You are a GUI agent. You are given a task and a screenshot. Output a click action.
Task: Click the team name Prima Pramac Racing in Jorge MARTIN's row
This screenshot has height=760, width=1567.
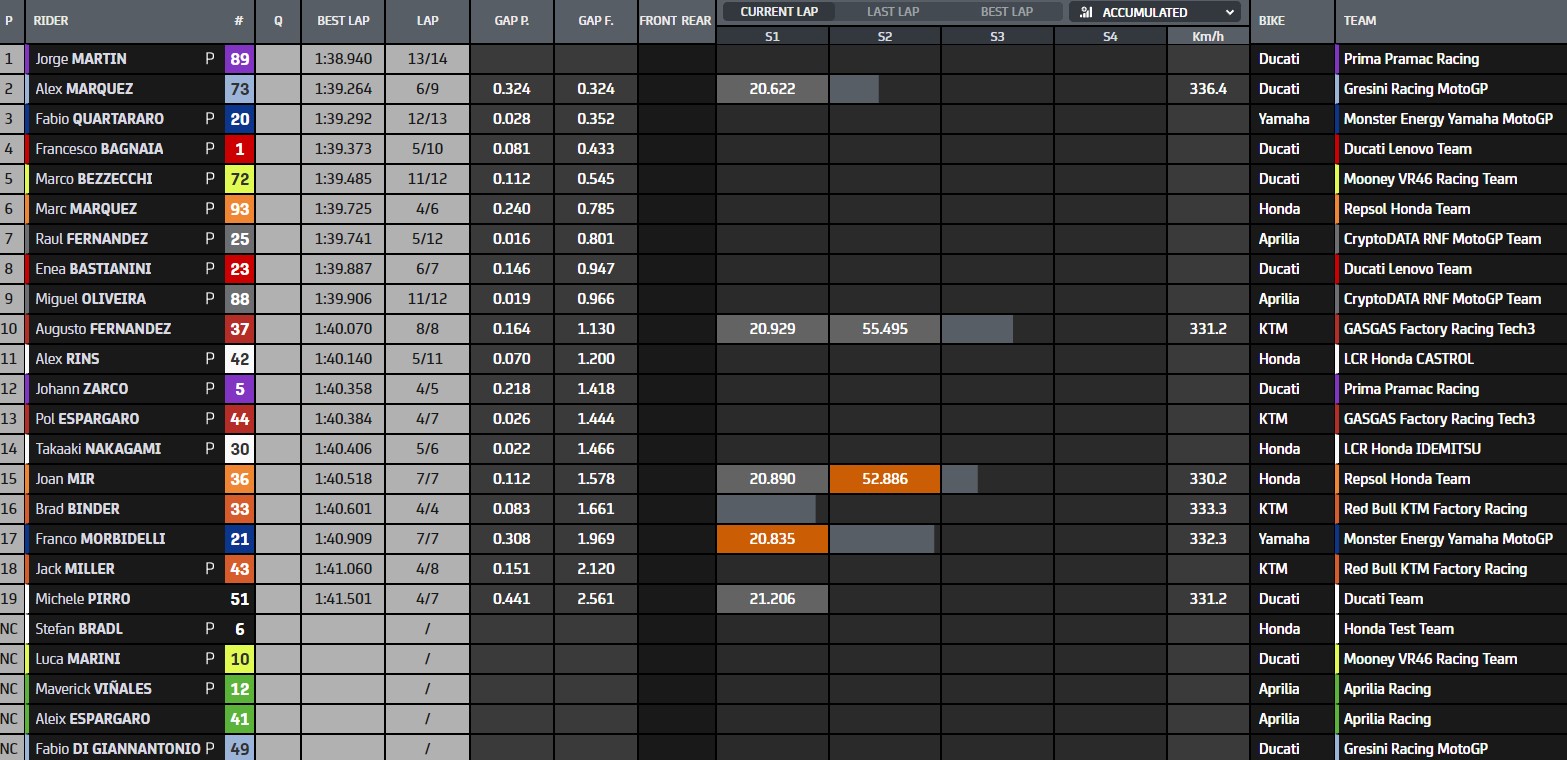coord(1411,59)
